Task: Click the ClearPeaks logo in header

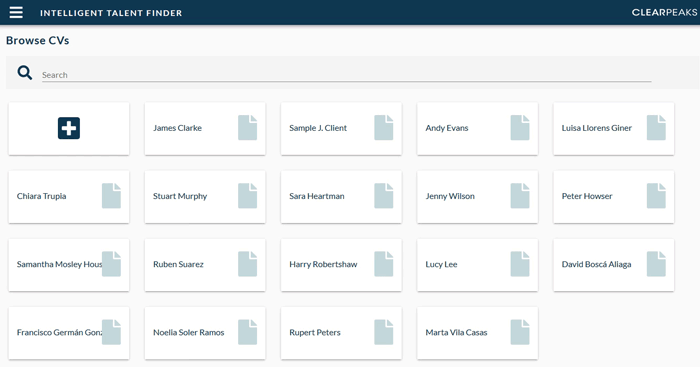Action: point(664,13)
